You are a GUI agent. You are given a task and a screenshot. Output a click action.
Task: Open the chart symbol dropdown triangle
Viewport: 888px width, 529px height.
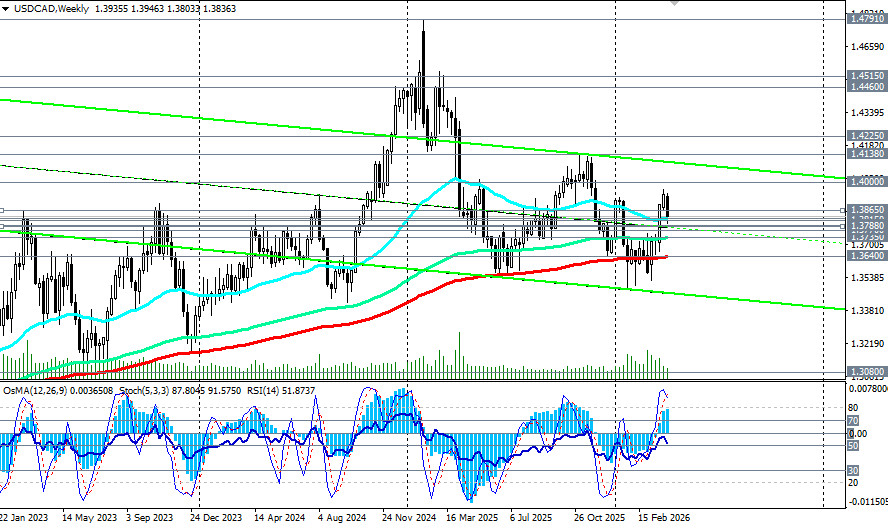point(6,7)
